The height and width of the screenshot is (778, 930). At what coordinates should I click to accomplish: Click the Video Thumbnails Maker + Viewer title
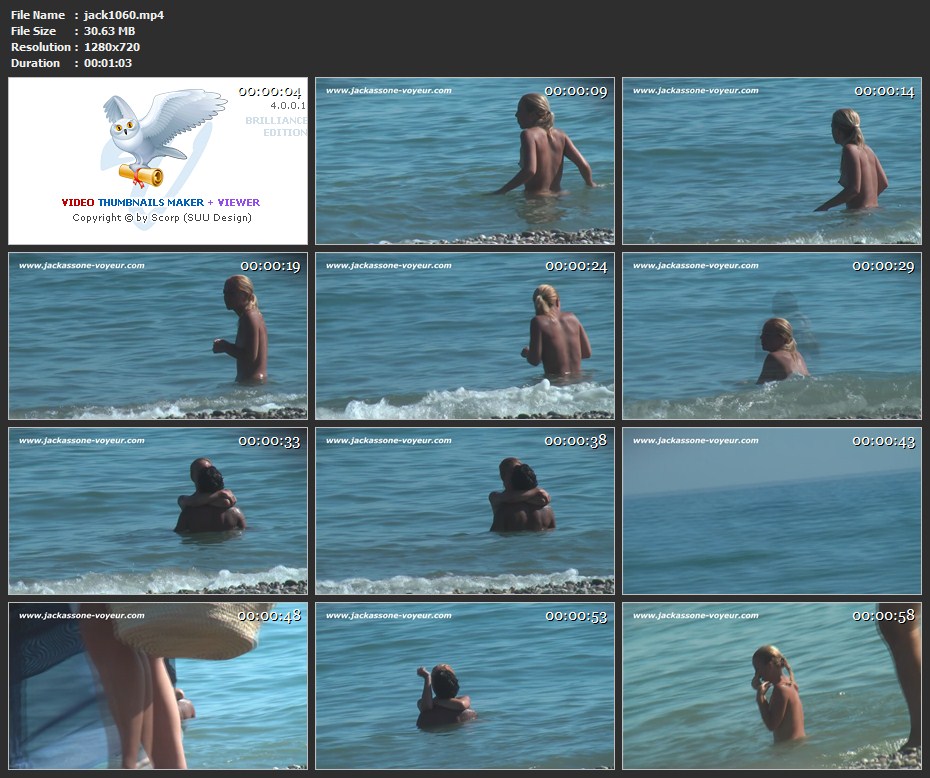[x=160, y=202]
